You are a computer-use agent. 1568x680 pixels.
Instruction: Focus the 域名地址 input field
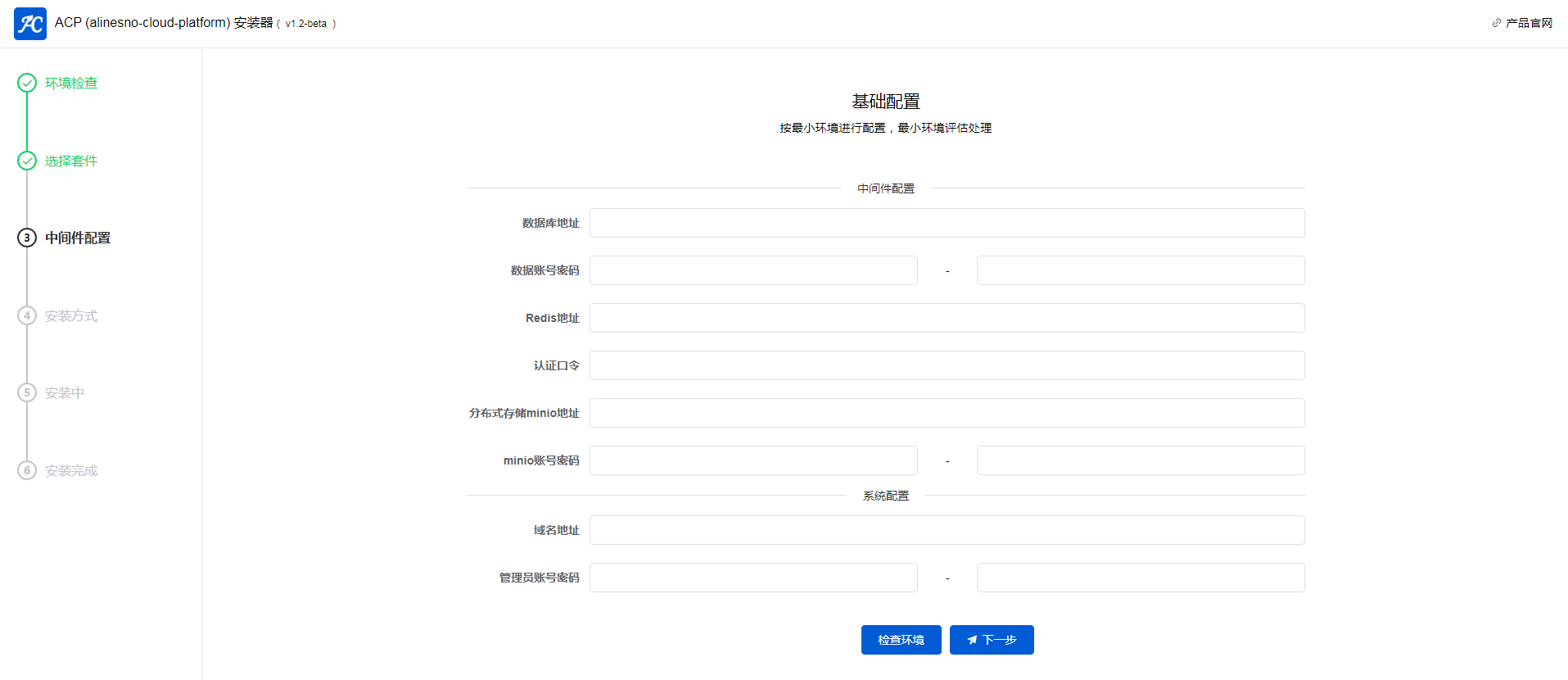(947, 530)
